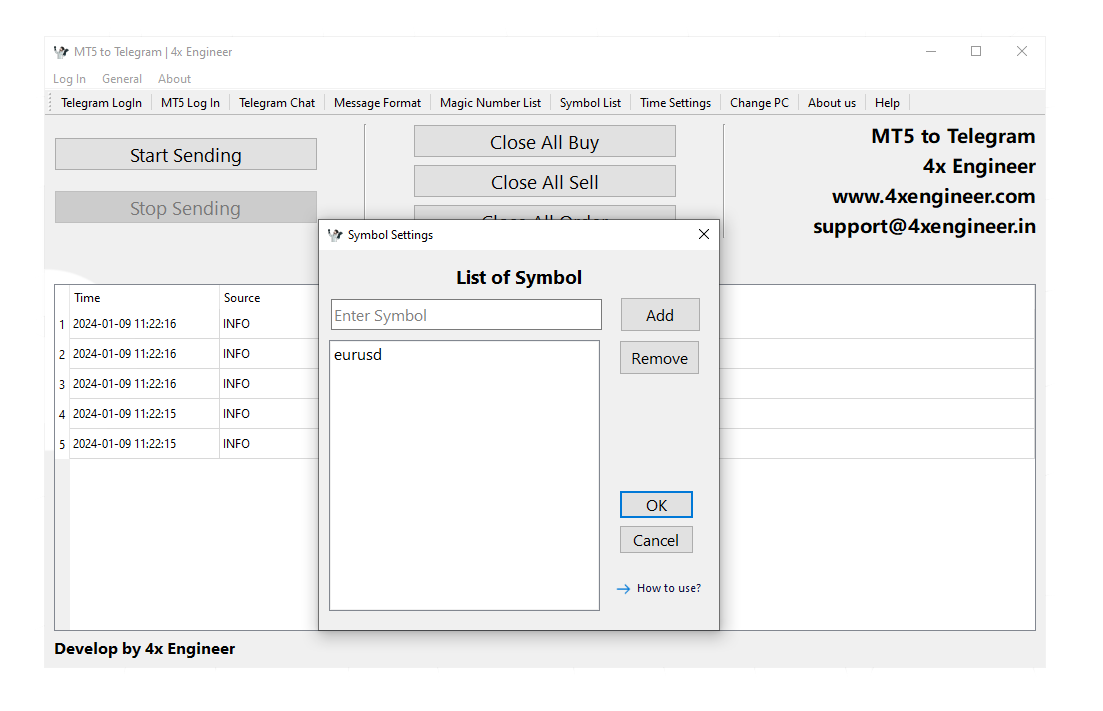Minimize the MT5 to Telegram window
Image resolution: width=1103 pixels, height=711 pixels.
pyautogui.click(x=931, y=51)
